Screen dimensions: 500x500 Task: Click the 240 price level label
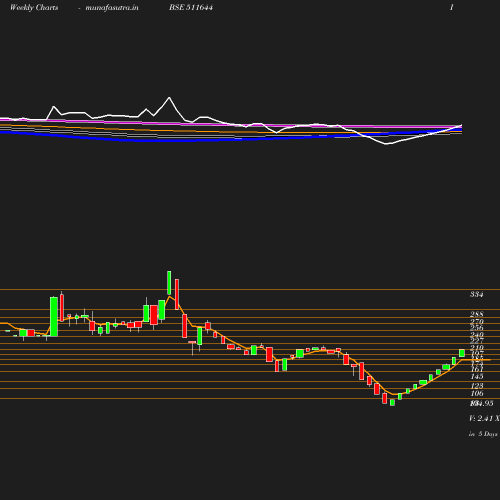click(x=477, y=335)
